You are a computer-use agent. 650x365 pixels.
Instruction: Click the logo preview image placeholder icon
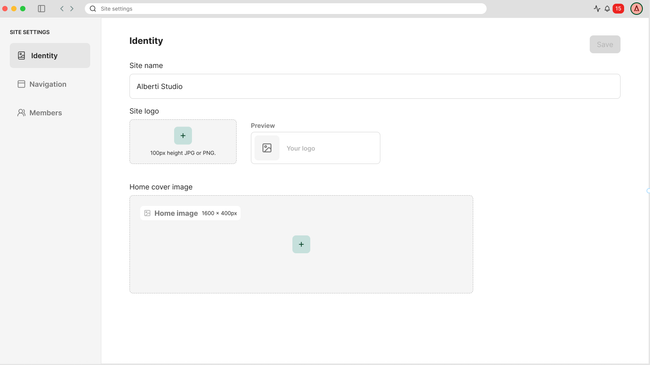tap(267, 148)
